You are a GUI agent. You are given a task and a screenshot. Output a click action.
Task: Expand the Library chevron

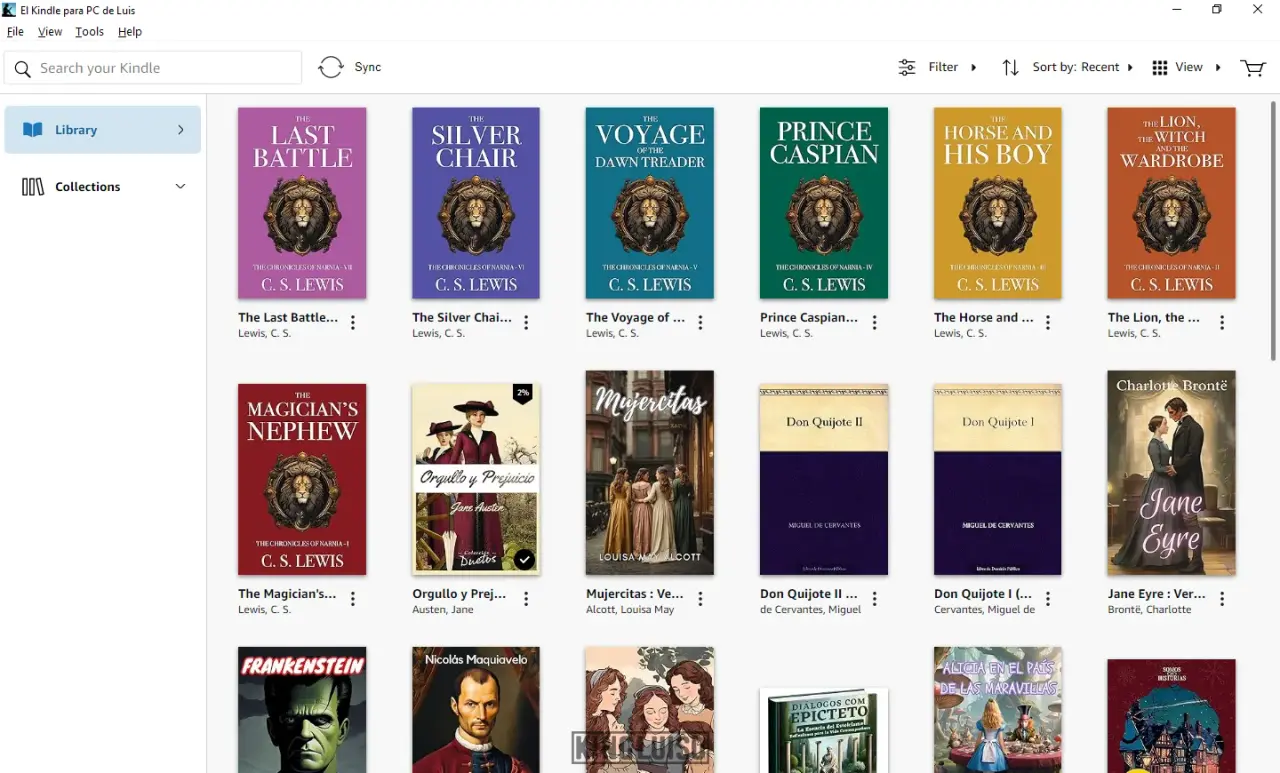point(181,130)
